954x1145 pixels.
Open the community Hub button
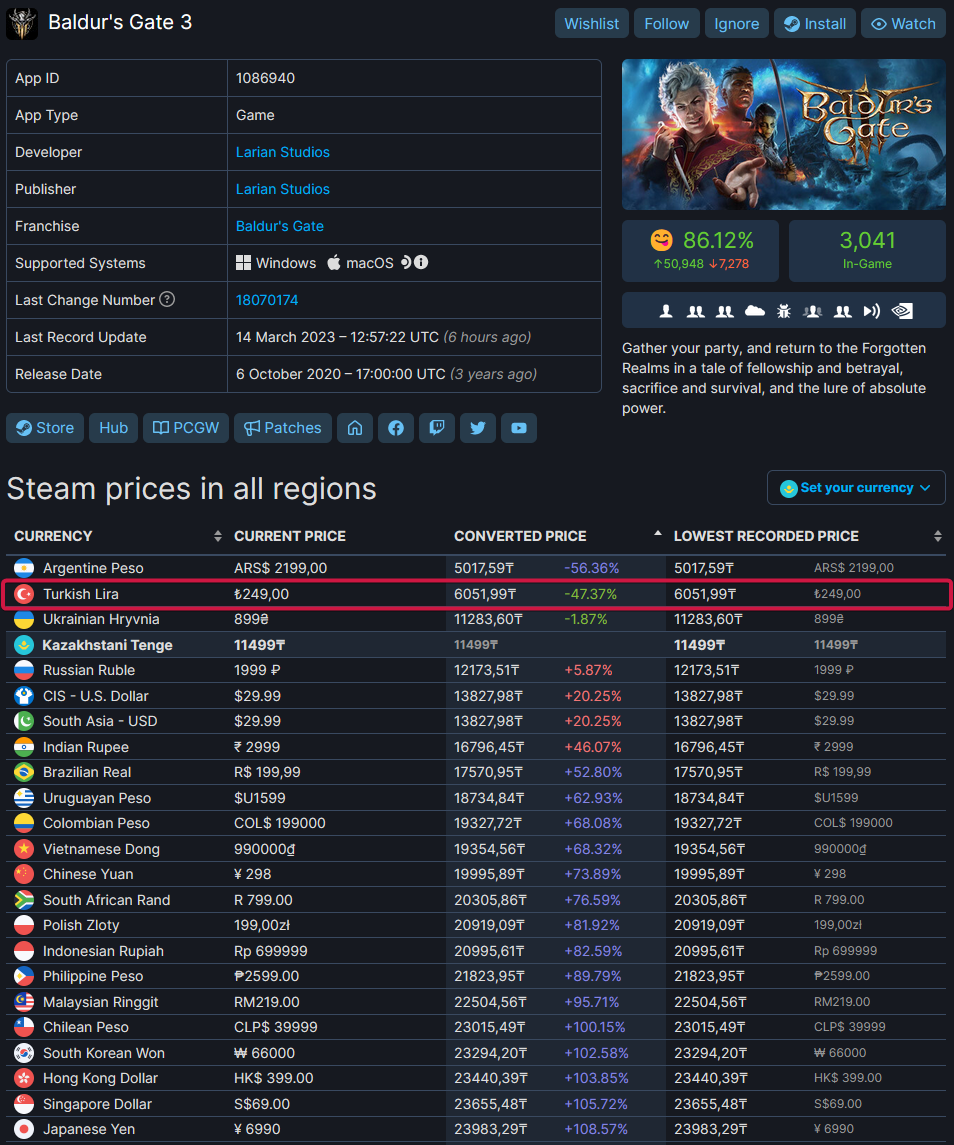pyautogui.click(x=113, y=428)
